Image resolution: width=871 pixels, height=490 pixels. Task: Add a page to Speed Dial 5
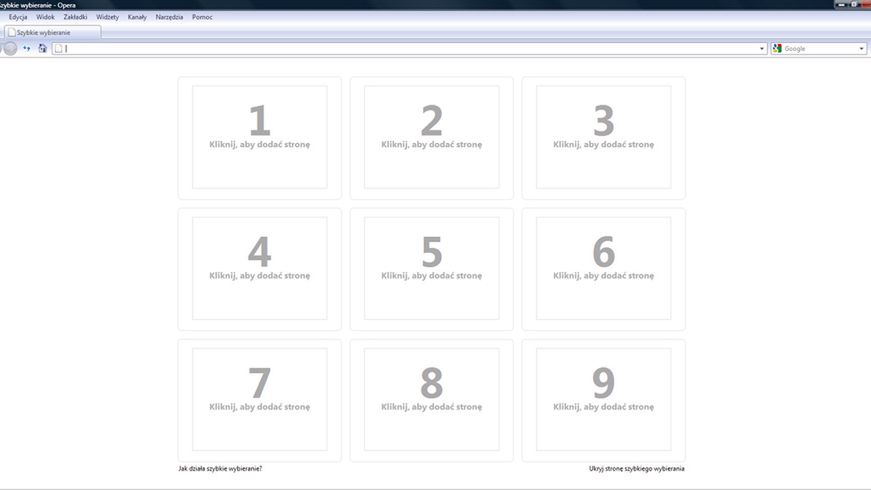(432, 269)
